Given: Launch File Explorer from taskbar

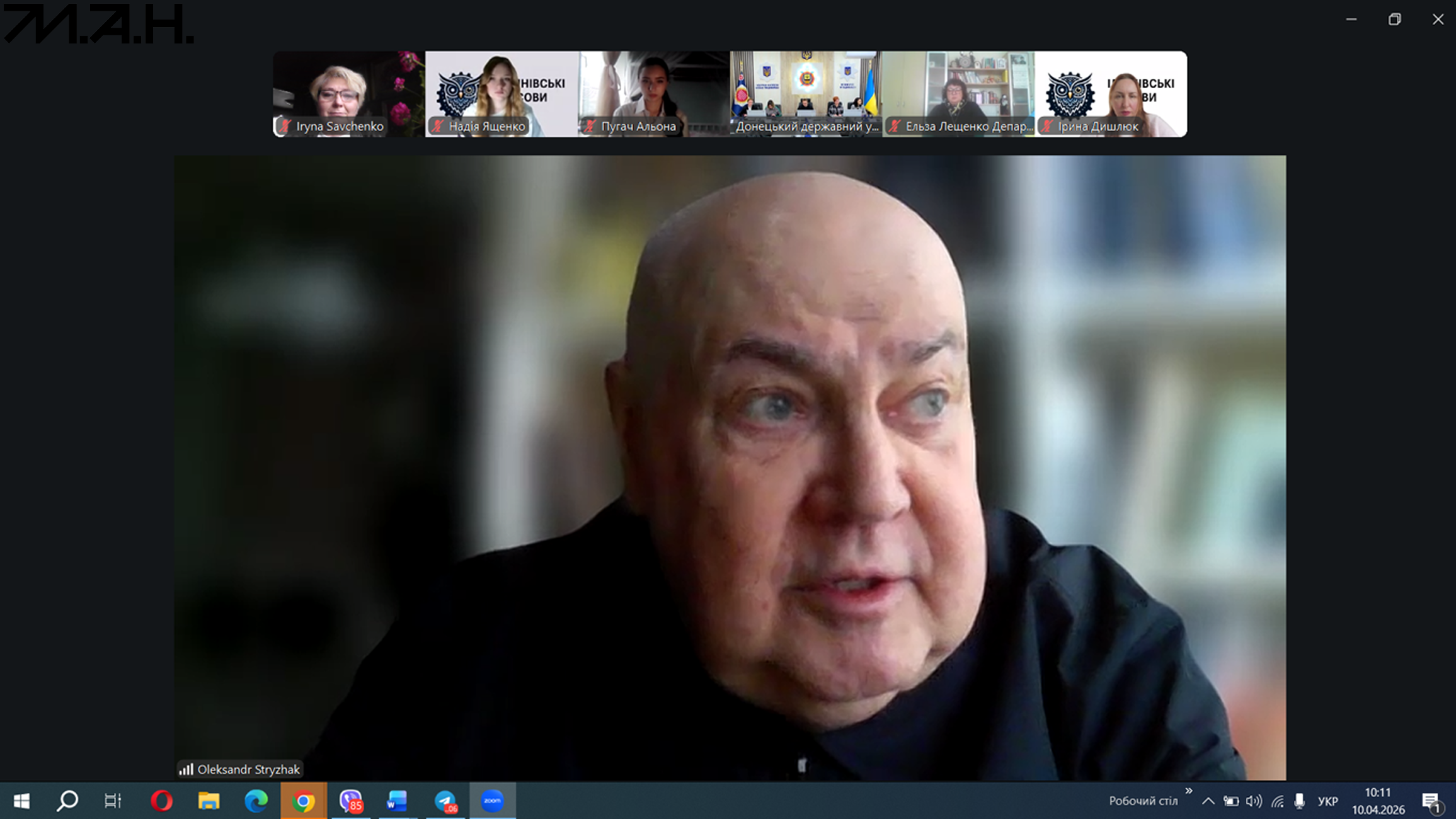Looking at the screenshot, I should 209,801.
